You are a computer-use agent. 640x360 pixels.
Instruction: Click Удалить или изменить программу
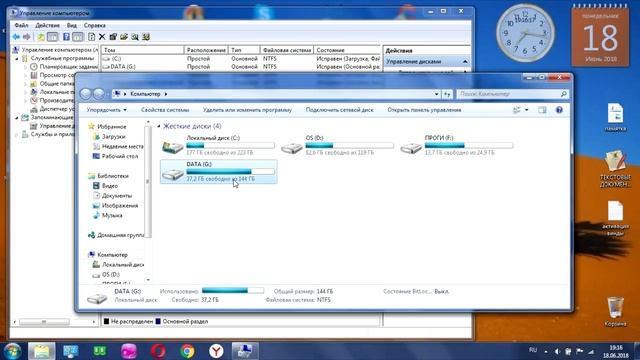point(247,110)
